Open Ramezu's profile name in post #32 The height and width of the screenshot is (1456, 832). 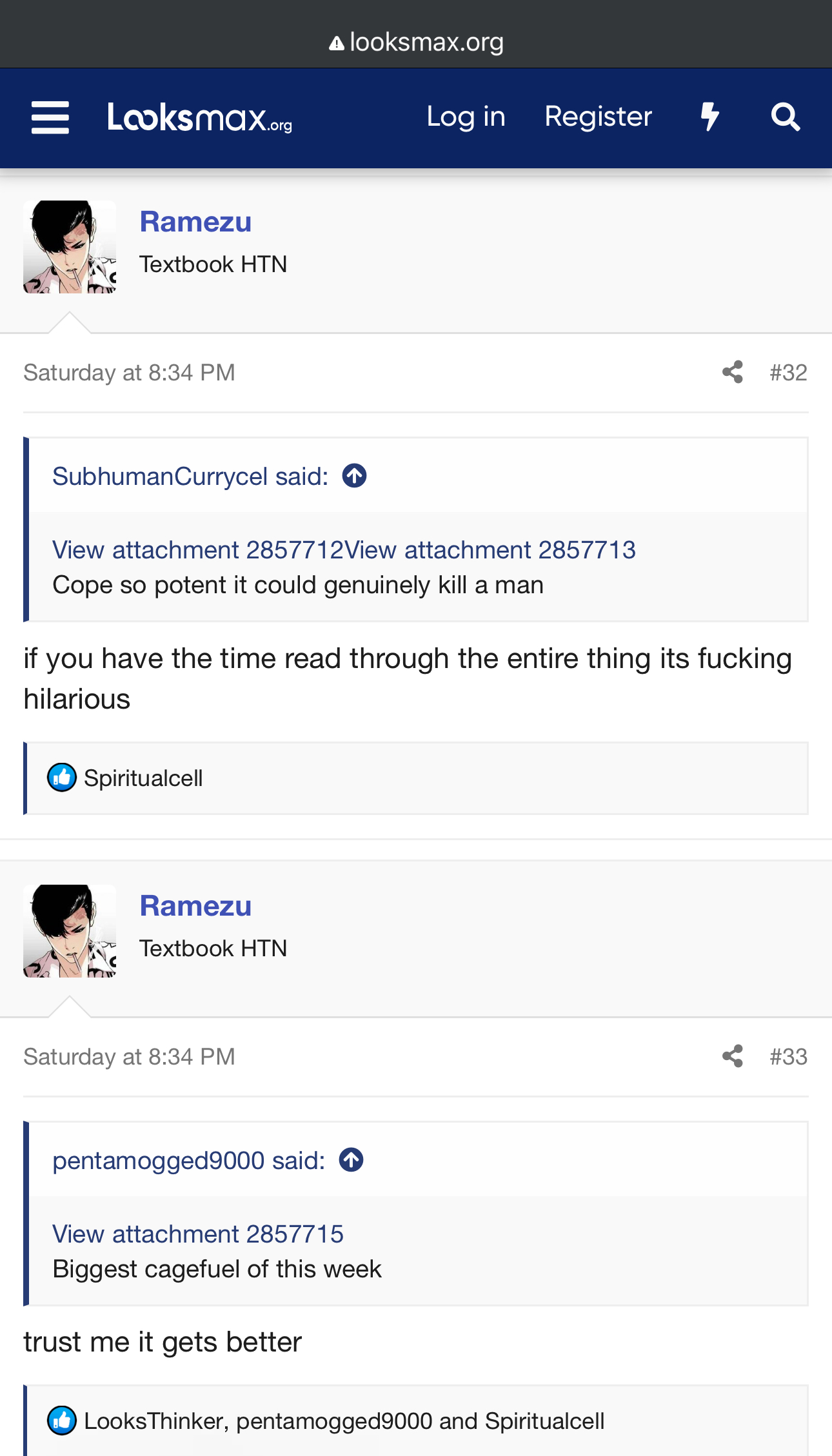(x=195, y=222)
